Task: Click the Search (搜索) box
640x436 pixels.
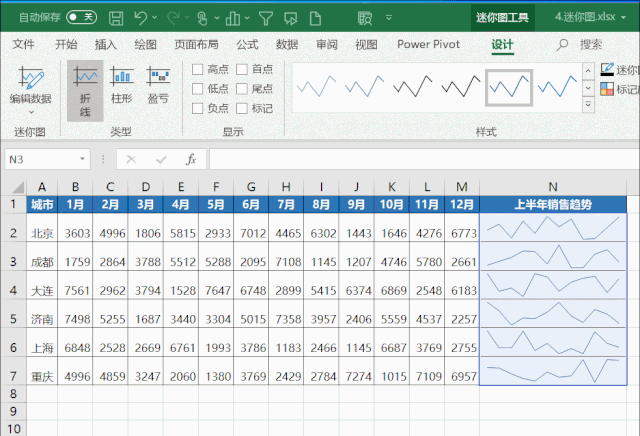Action: tap(591, 44)
